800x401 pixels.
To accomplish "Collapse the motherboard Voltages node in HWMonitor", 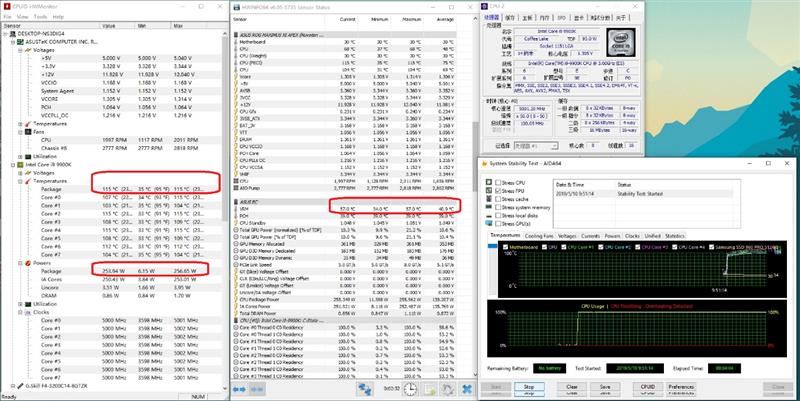I will (21, 50).
